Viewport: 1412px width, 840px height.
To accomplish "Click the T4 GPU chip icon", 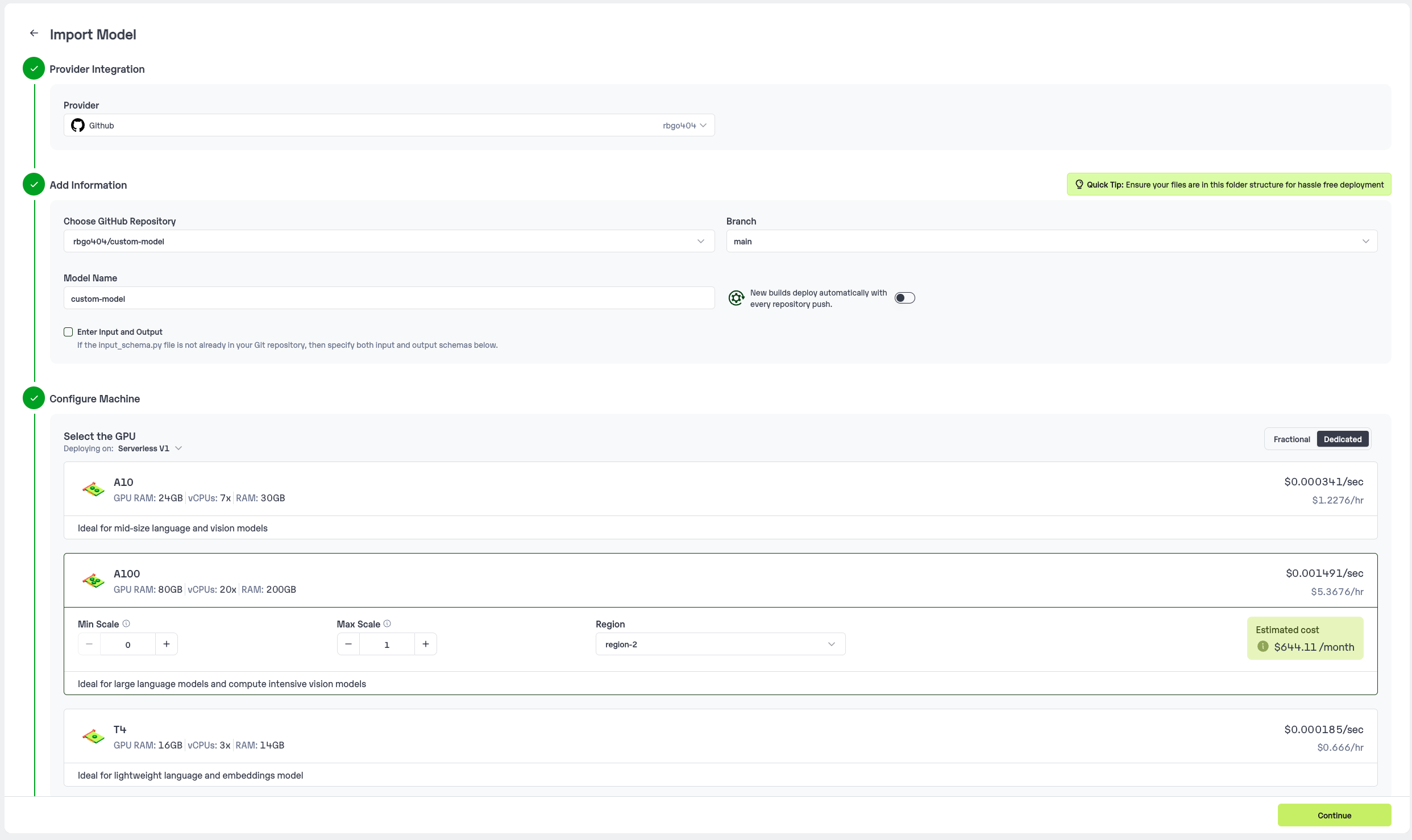I will click(93, 737).
